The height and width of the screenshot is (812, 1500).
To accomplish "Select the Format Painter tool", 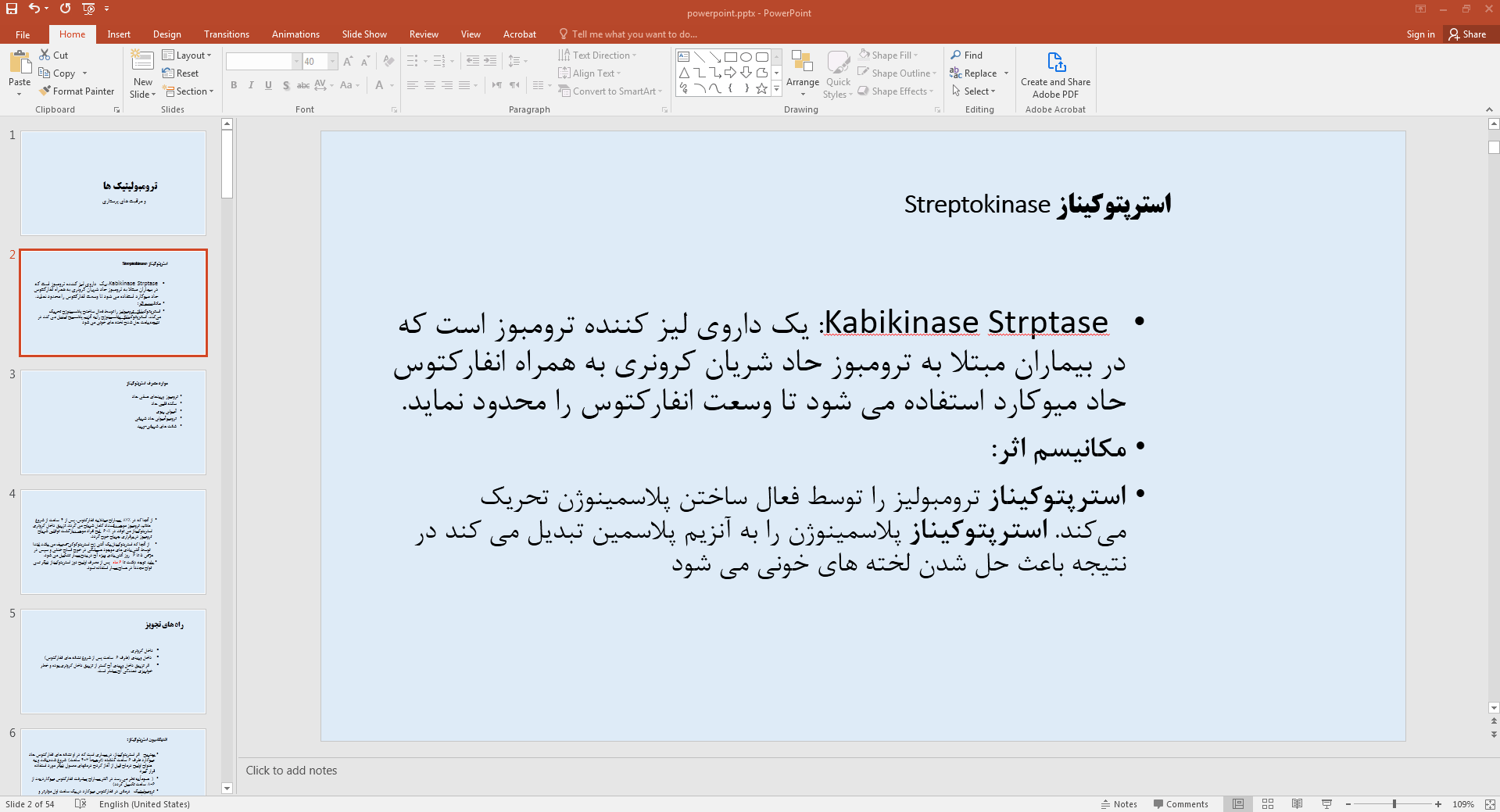I will click(x=77, y=91).
